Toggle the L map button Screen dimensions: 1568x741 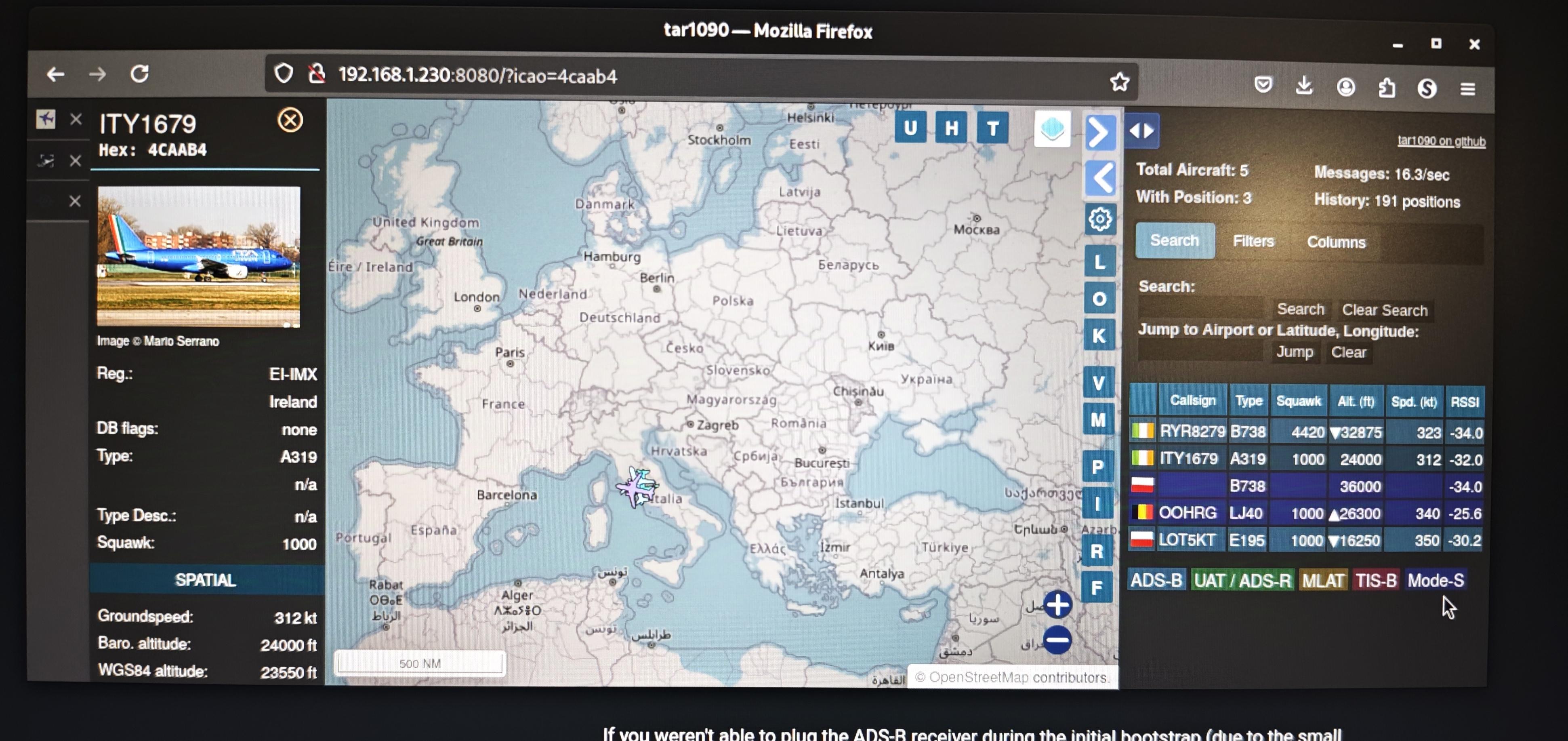click(x=1100, y=262)
